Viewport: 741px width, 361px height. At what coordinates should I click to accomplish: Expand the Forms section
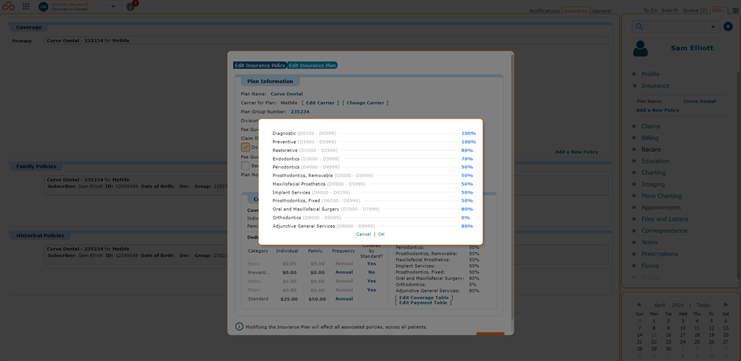pos(650,266)
